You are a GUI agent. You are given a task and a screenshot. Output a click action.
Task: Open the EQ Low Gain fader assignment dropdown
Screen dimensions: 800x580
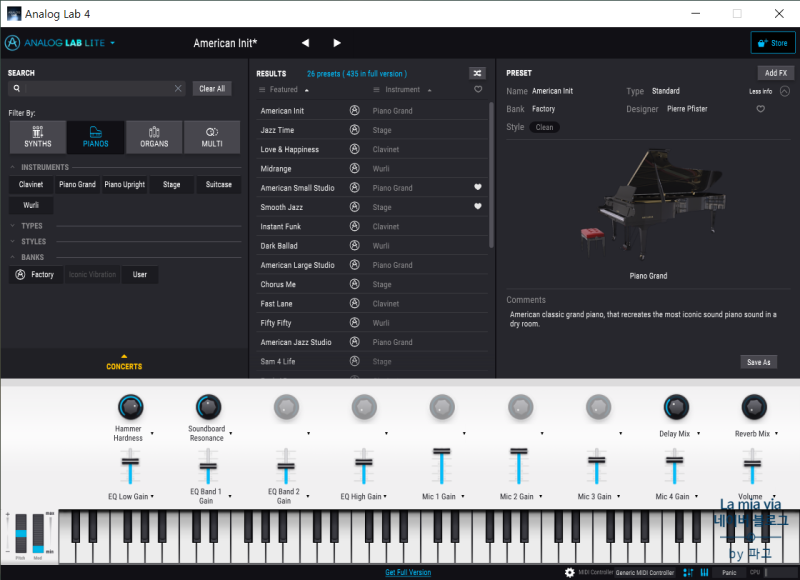[152, 496]
